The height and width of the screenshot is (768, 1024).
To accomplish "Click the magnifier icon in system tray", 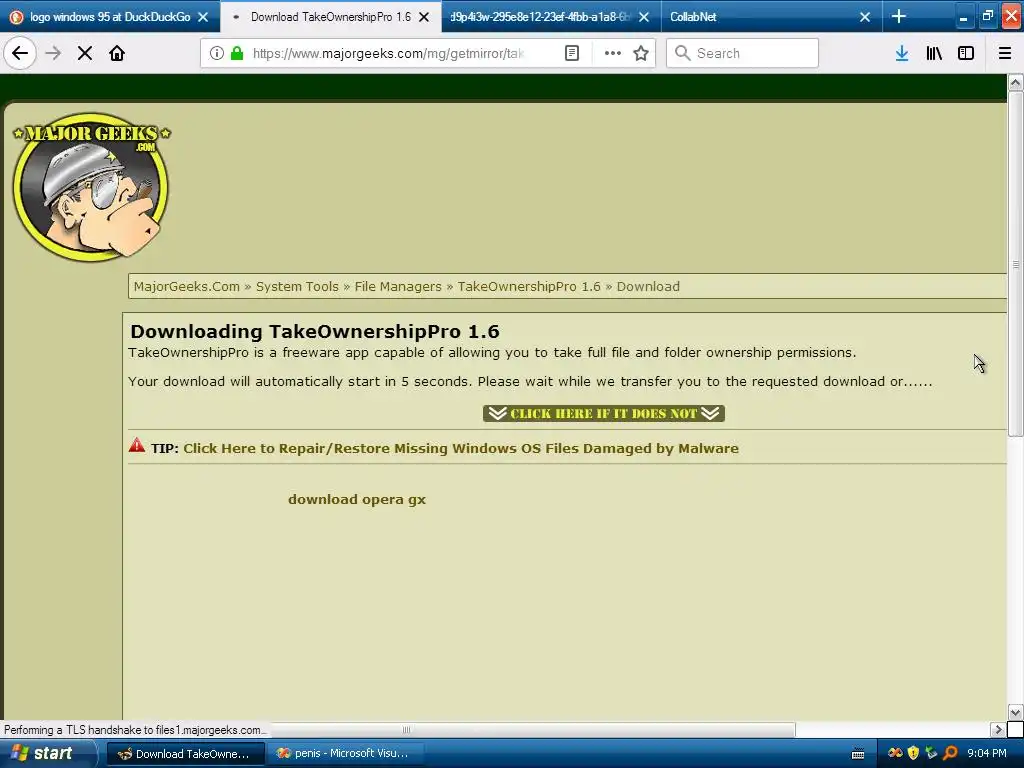I will point(950,753).
